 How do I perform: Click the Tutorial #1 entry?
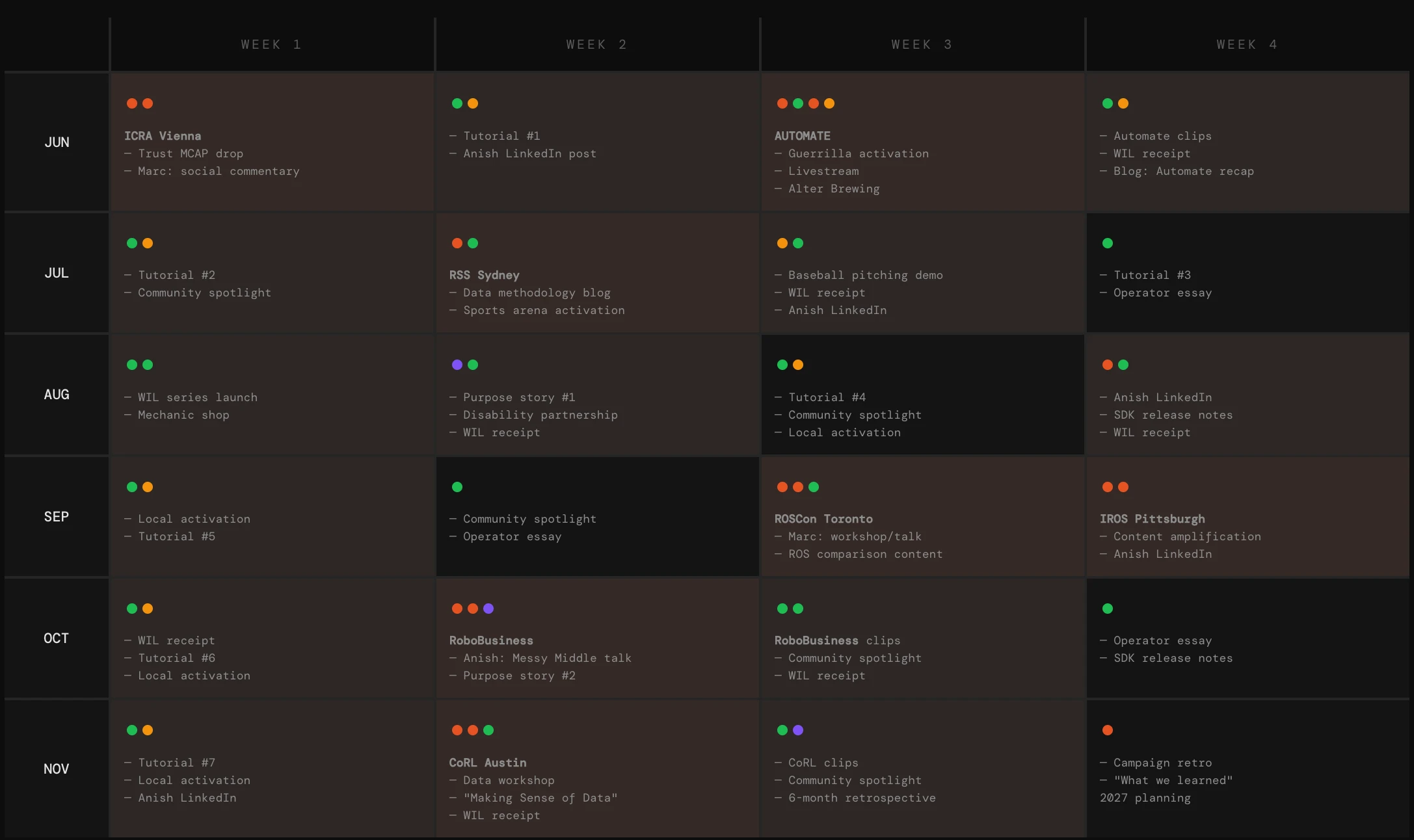[494, 136]
